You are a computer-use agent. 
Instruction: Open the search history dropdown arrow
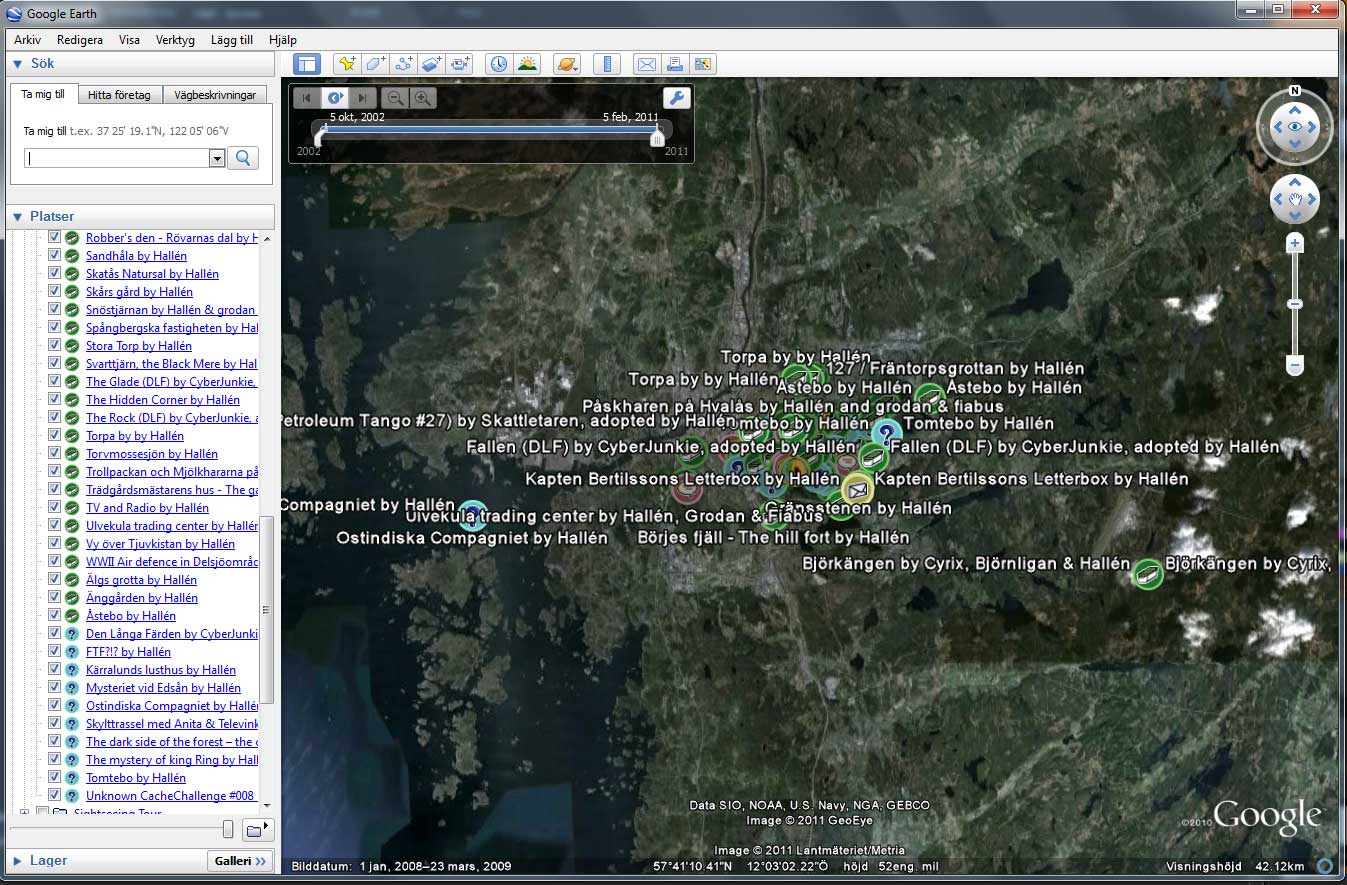coord(217,158)
